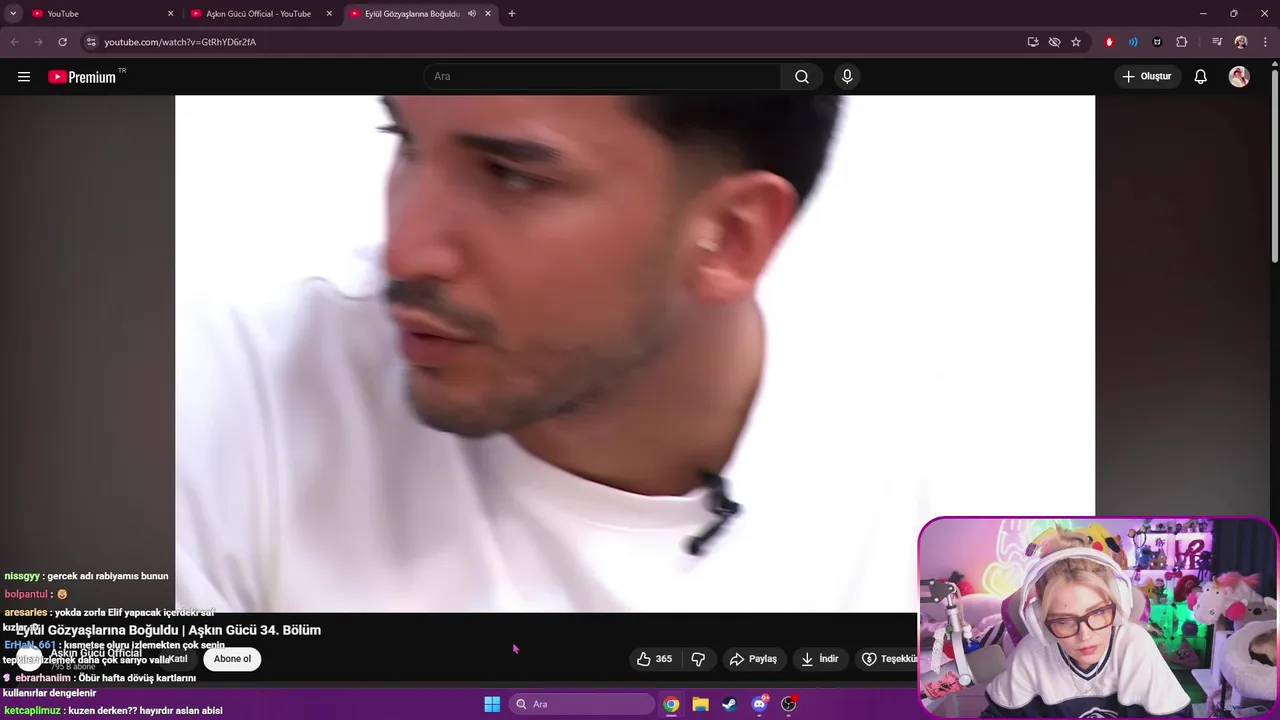Open Windows Start menu
The width and height of the screenshot is (1280, 720).
(x=492, y=704)
